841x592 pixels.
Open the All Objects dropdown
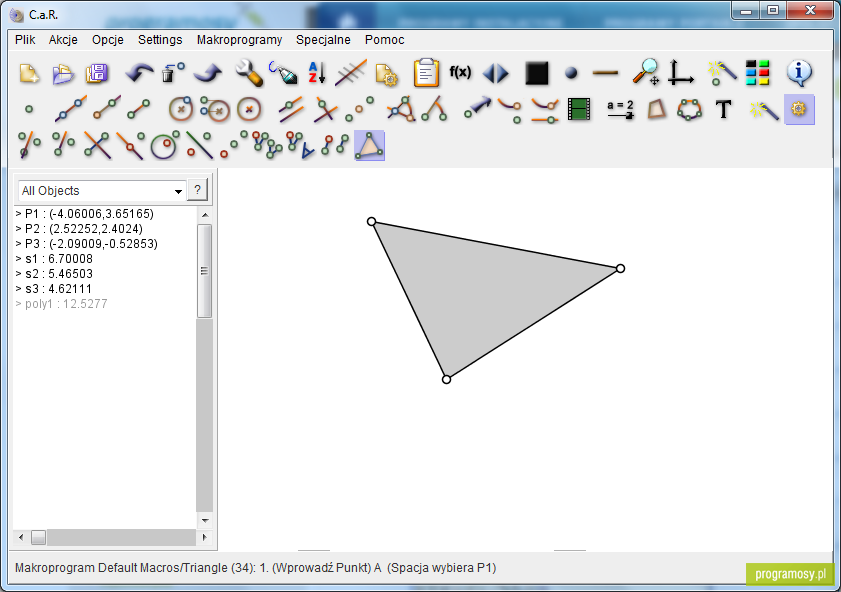click(101, 191)
